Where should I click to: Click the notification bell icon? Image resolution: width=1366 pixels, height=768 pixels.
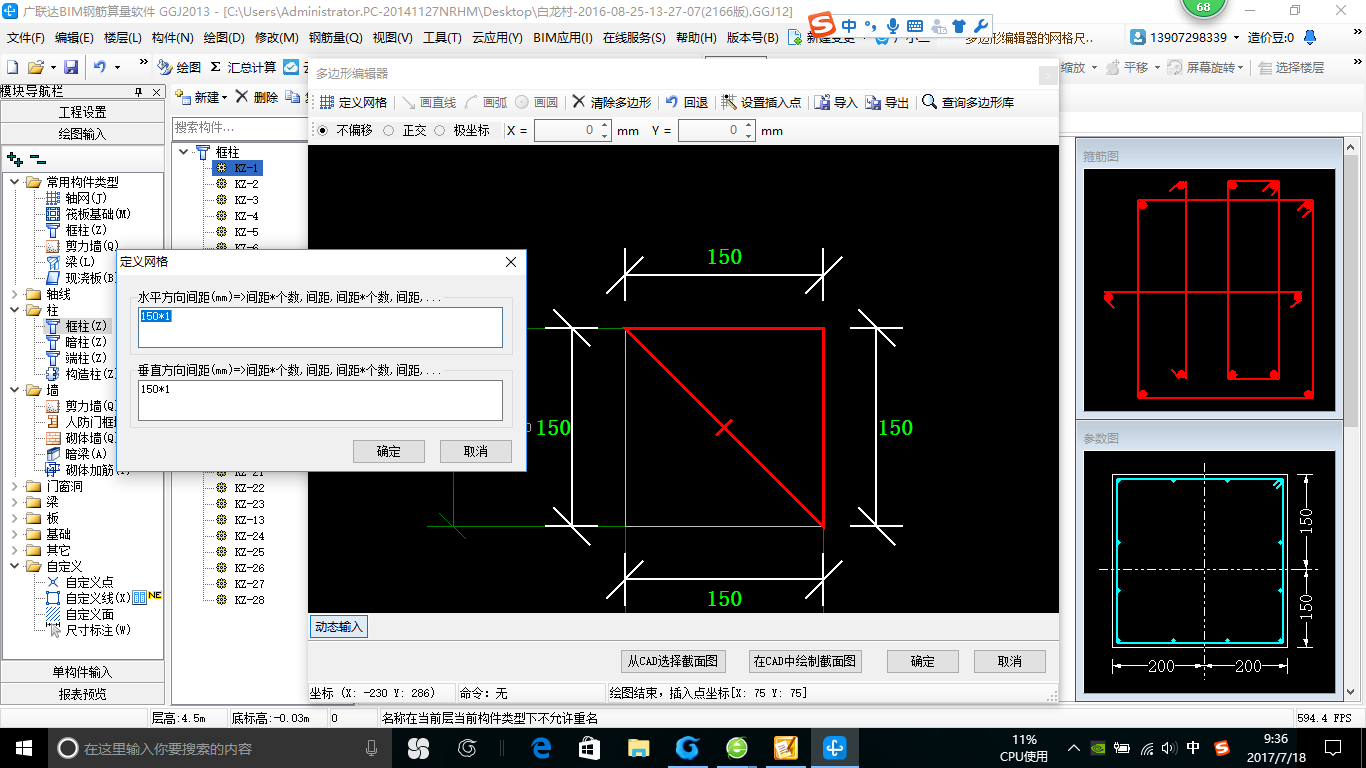pos(1311,37)
